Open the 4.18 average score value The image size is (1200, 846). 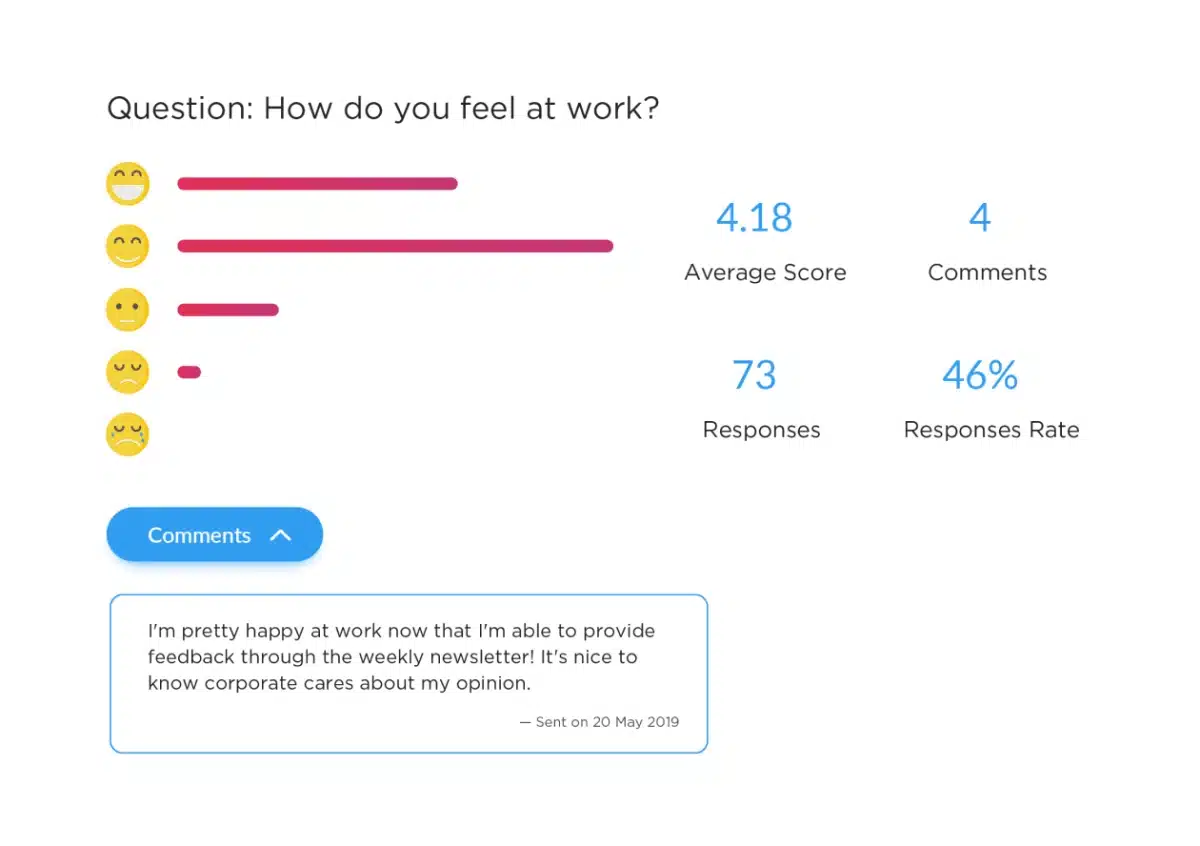[754, 217]
